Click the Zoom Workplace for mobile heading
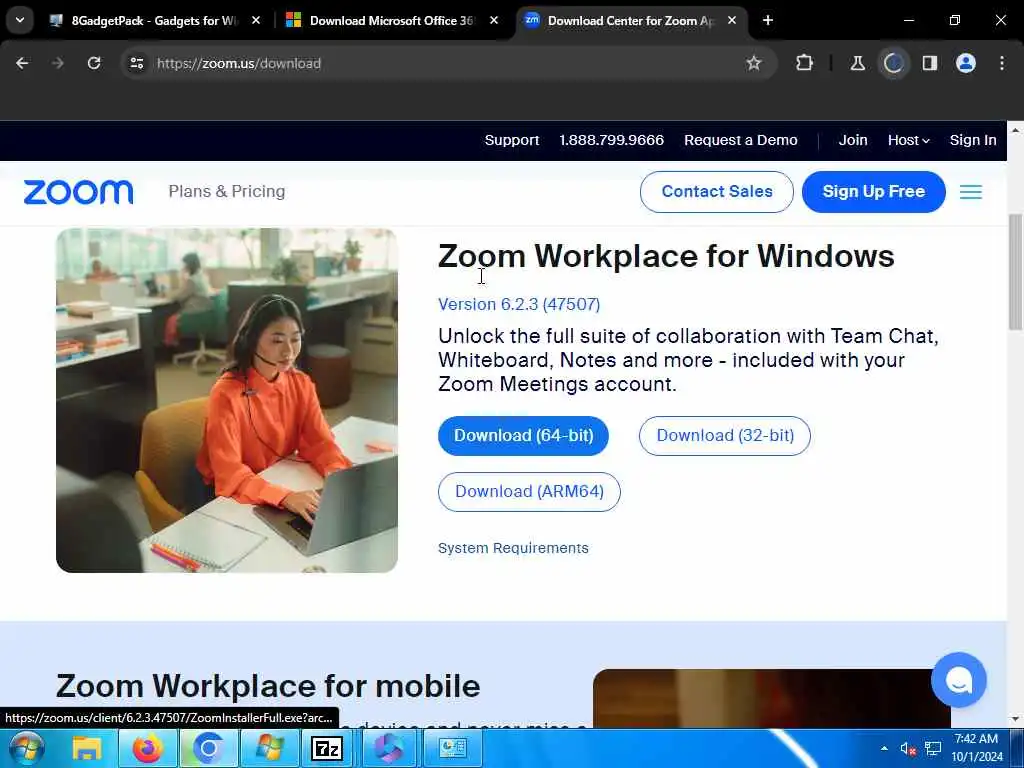 (x=268, y=686)
